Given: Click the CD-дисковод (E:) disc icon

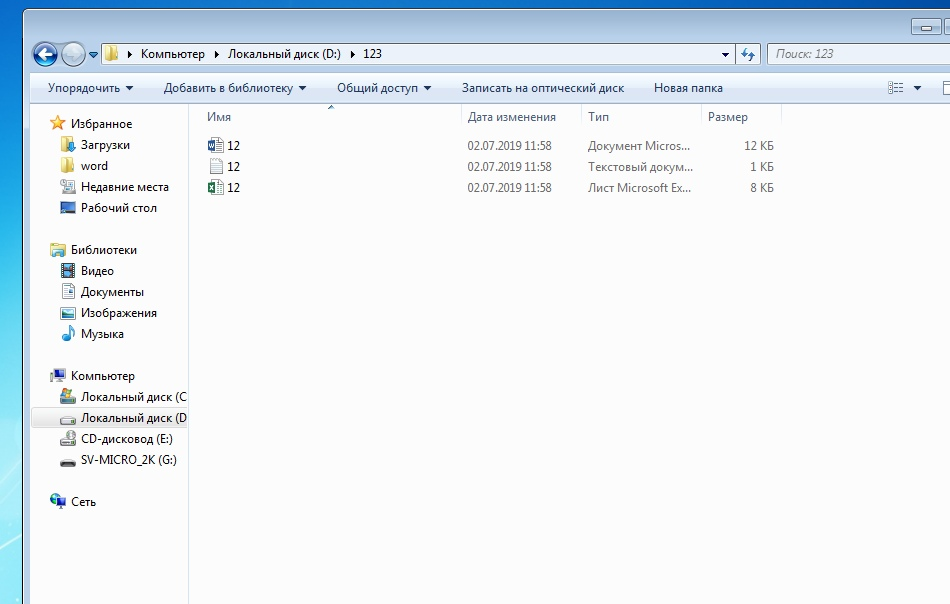Looking at the screenshot, I should coord(68,439).
